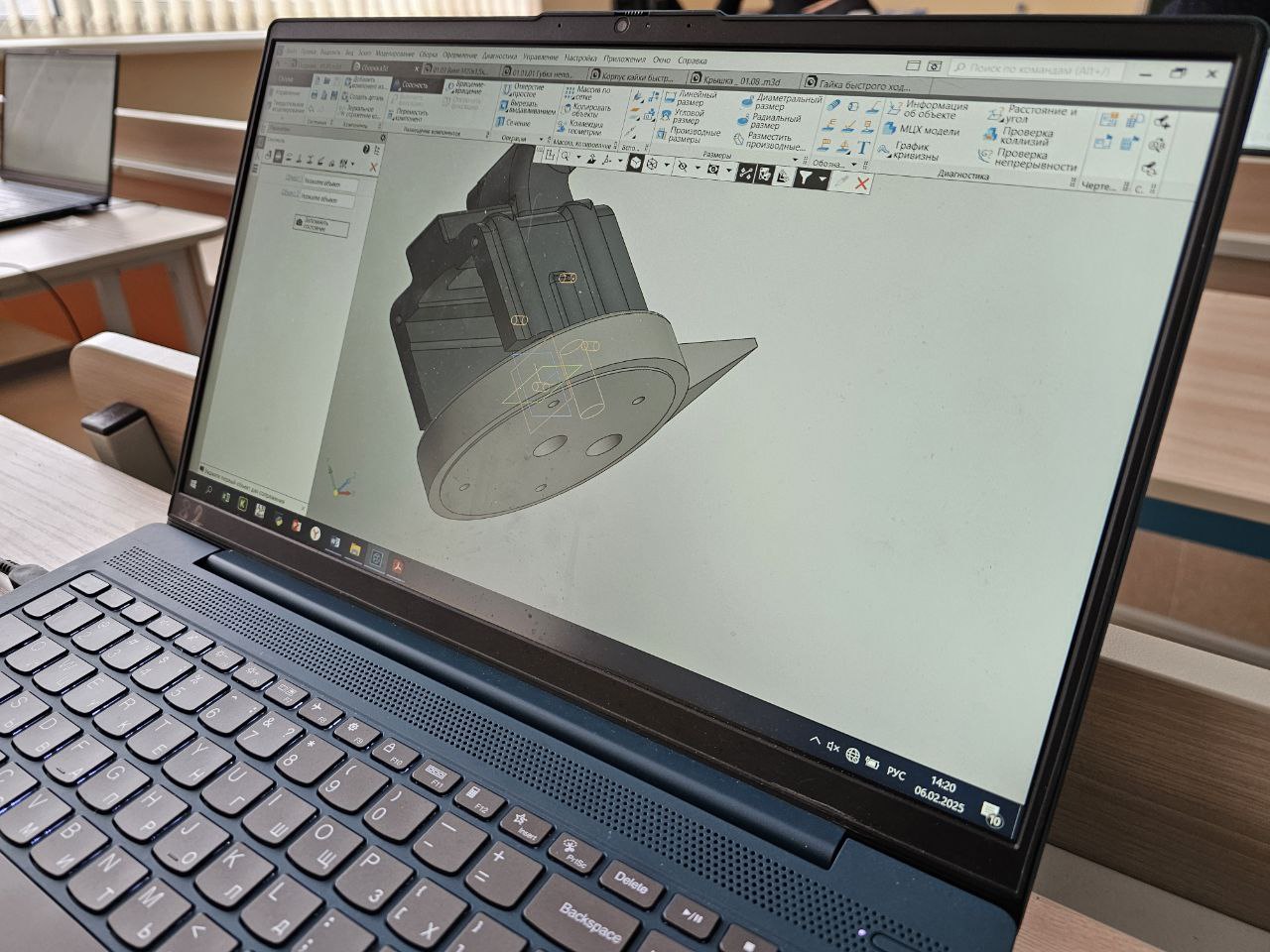Choose Производные размеры tool
Viewport: 1270px width, 952px height.
pyautogui.click(x=688, y=135)
